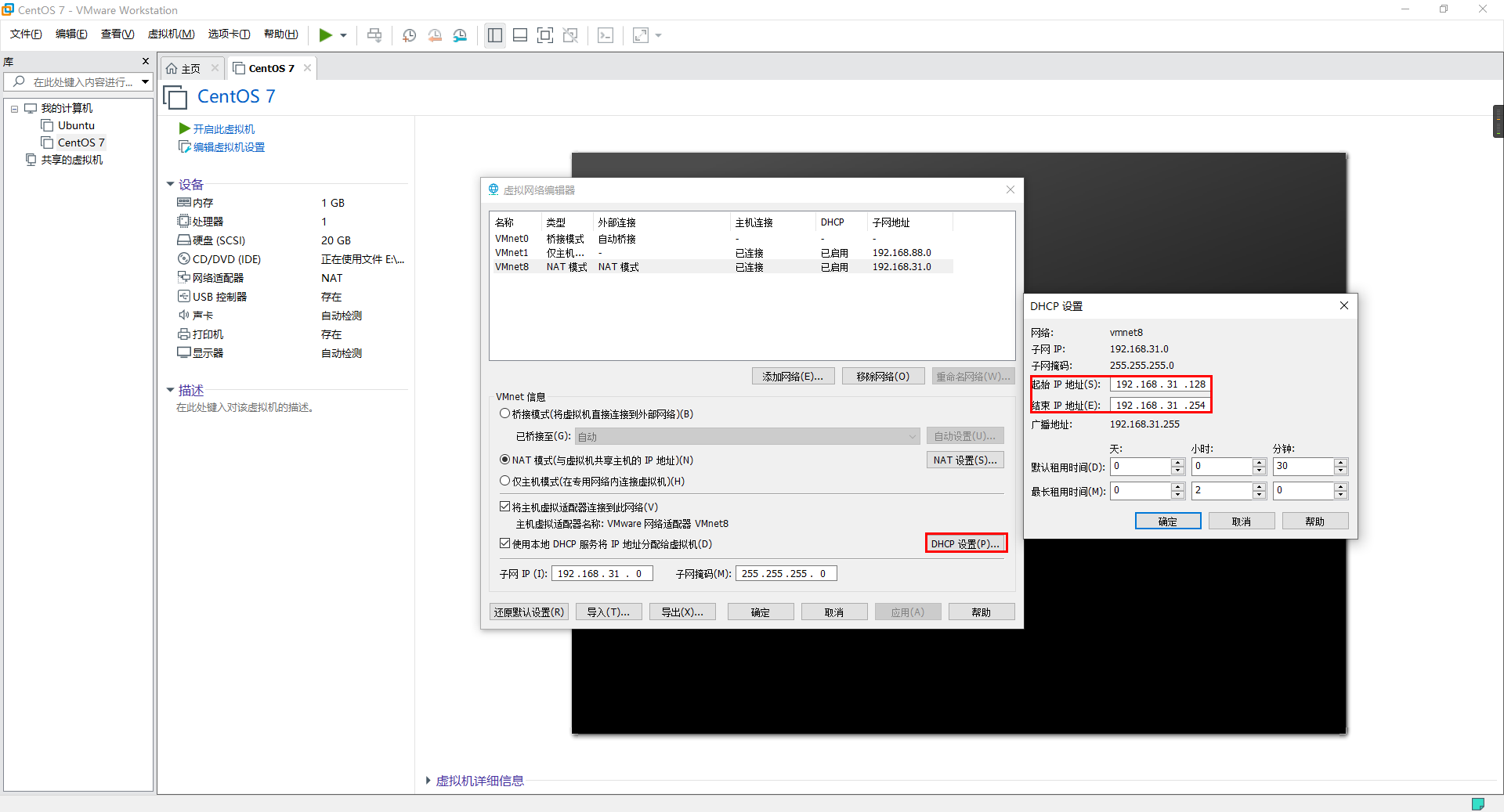Image resolution: width=1504 pixels, height=812 pixels.
Task: Toggle 使用本地 DHCP 服务 checkbox
Action: tap(505, 543)
